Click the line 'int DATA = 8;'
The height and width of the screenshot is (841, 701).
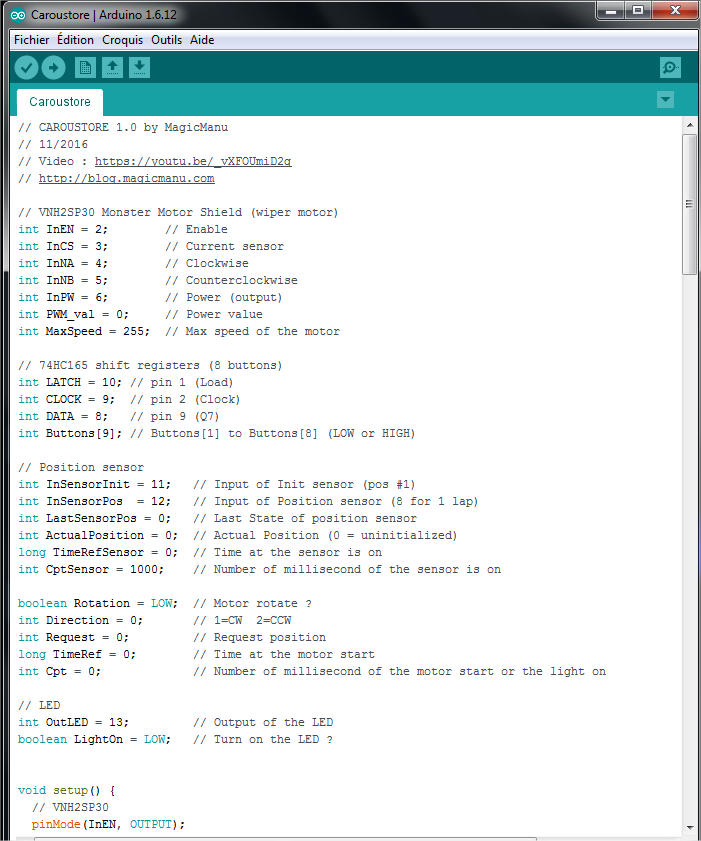point(63,416)
